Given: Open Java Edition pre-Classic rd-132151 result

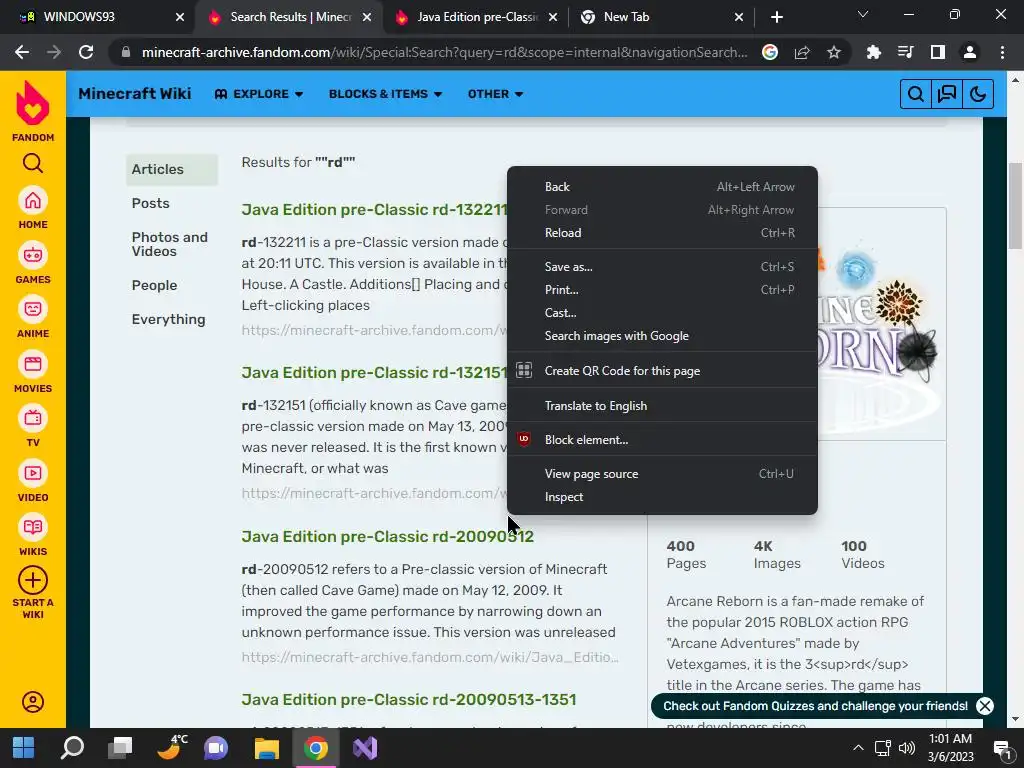Looking at the screenshot, I should (374, 372).
